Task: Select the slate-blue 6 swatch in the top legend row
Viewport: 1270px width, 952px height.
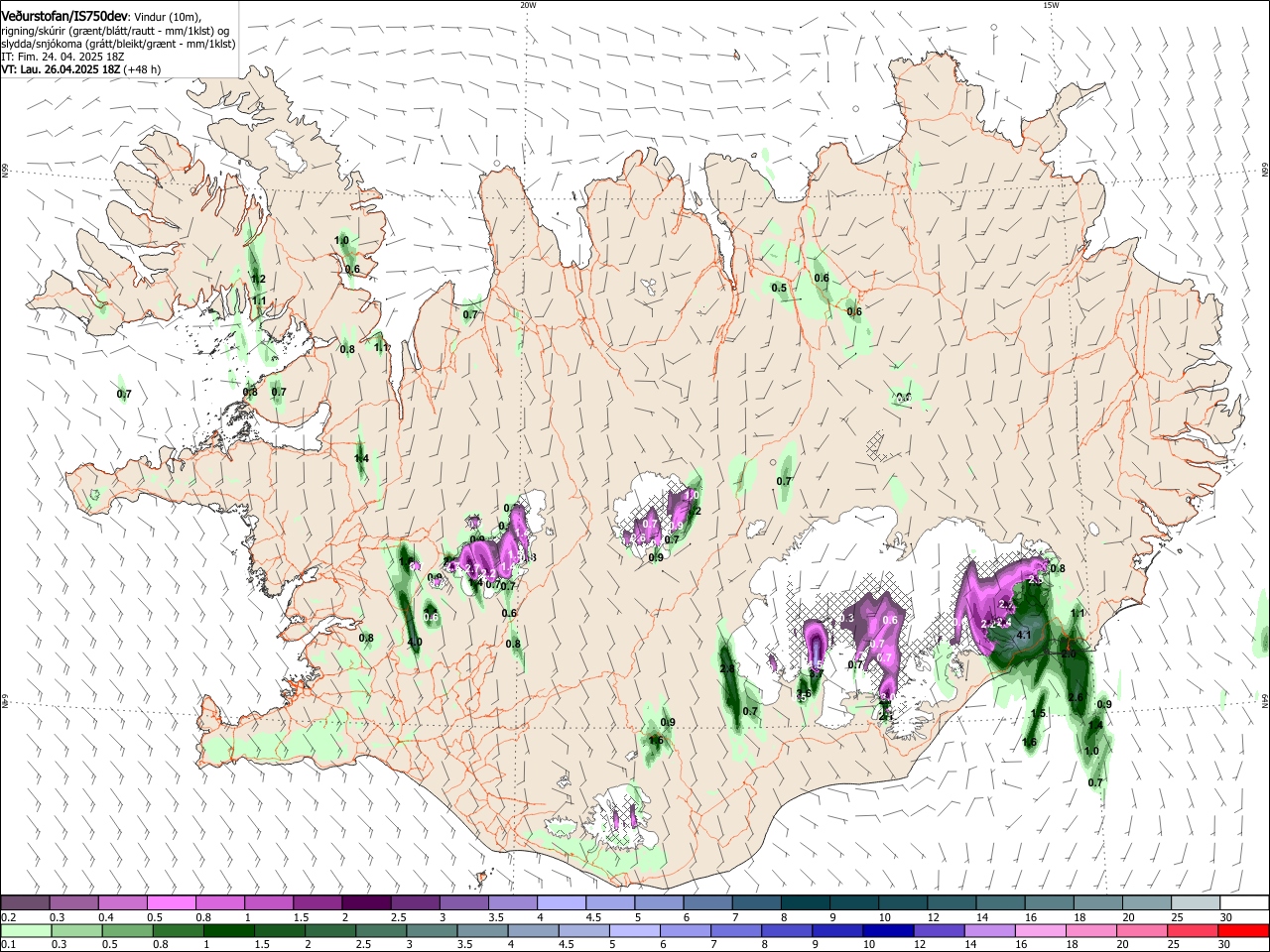Action: click(707, 903)
